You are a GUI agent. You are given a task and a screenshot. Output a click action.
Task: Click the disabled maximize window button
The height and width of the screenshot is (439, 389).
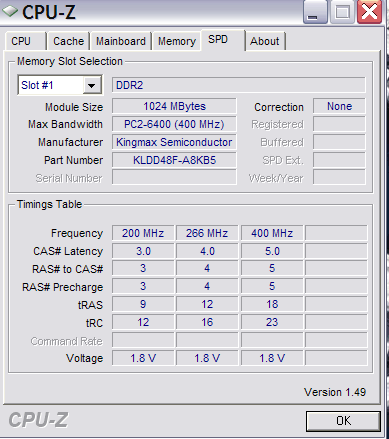pos(342,12)
